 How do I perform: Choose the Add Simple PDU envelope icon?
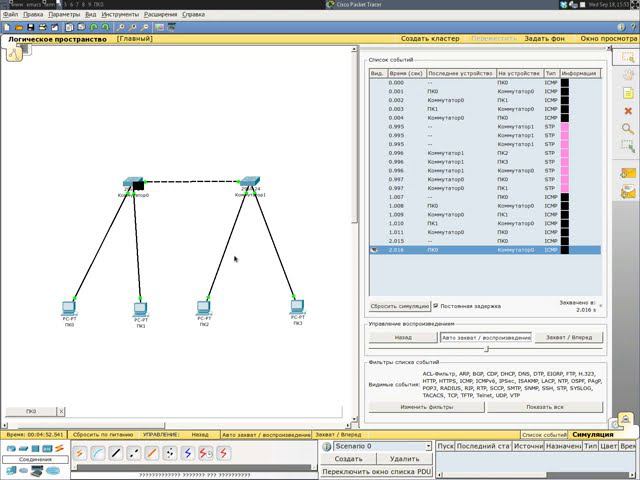point(628,172)
